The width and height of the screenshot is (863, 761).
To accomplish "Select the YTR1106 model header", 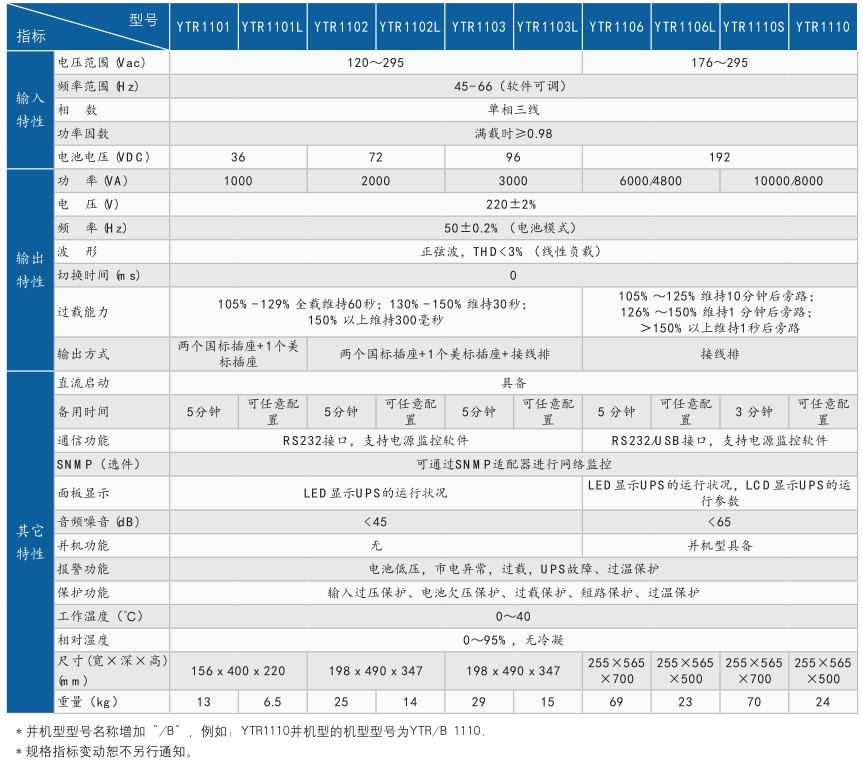I will 616,26.
